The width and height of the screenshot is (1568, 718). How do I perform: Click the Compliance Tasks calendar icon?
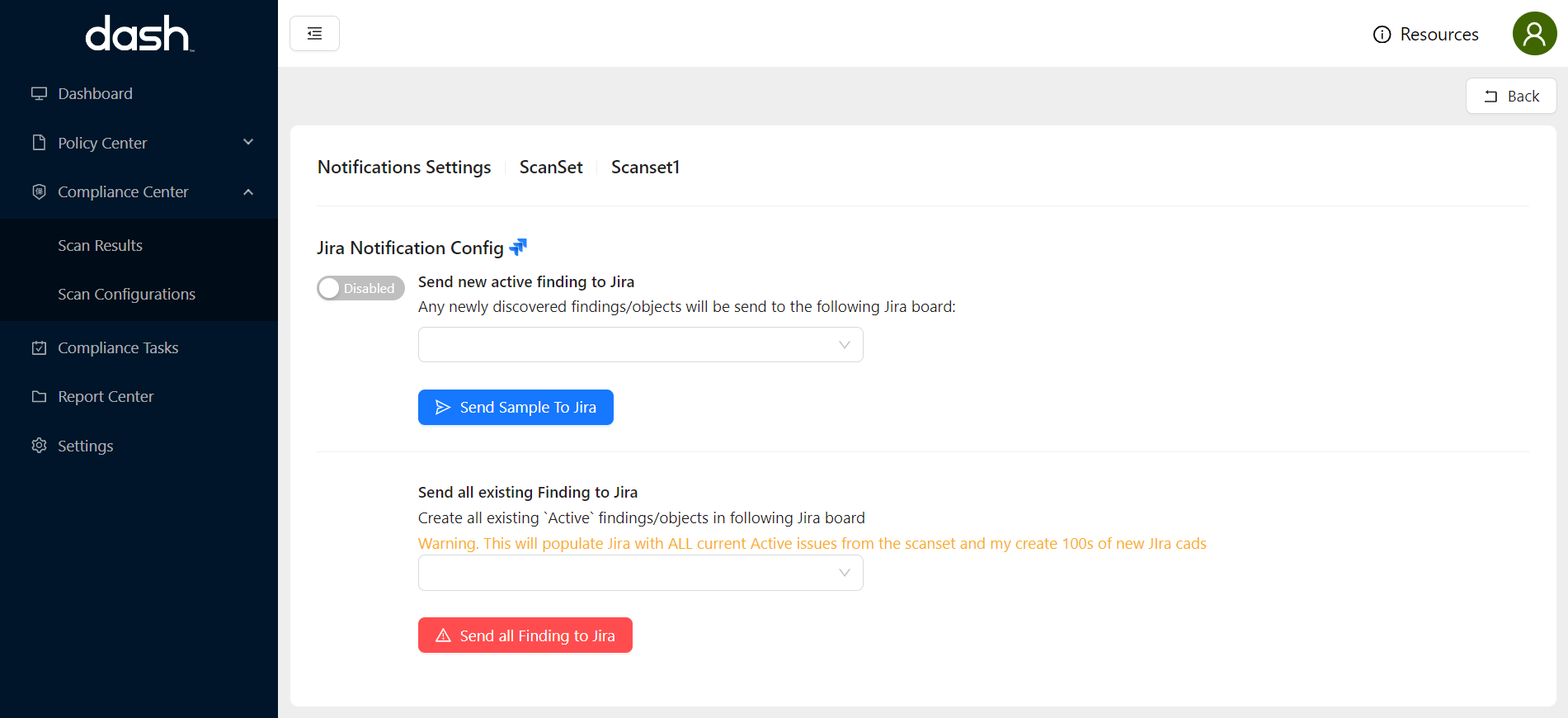click(x=39, y=347)
